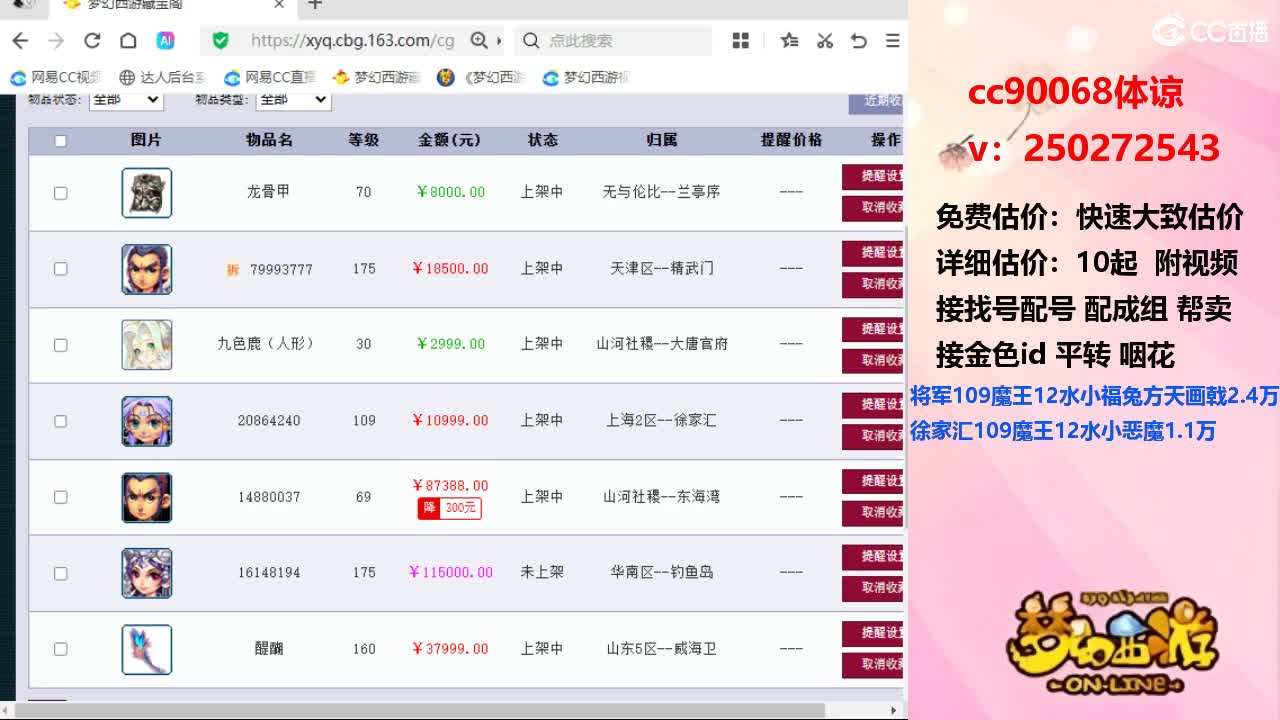Viewport: 1280px width, 720px height.
Task: Go forward with the forward arrow
Action: click(56, 41)
